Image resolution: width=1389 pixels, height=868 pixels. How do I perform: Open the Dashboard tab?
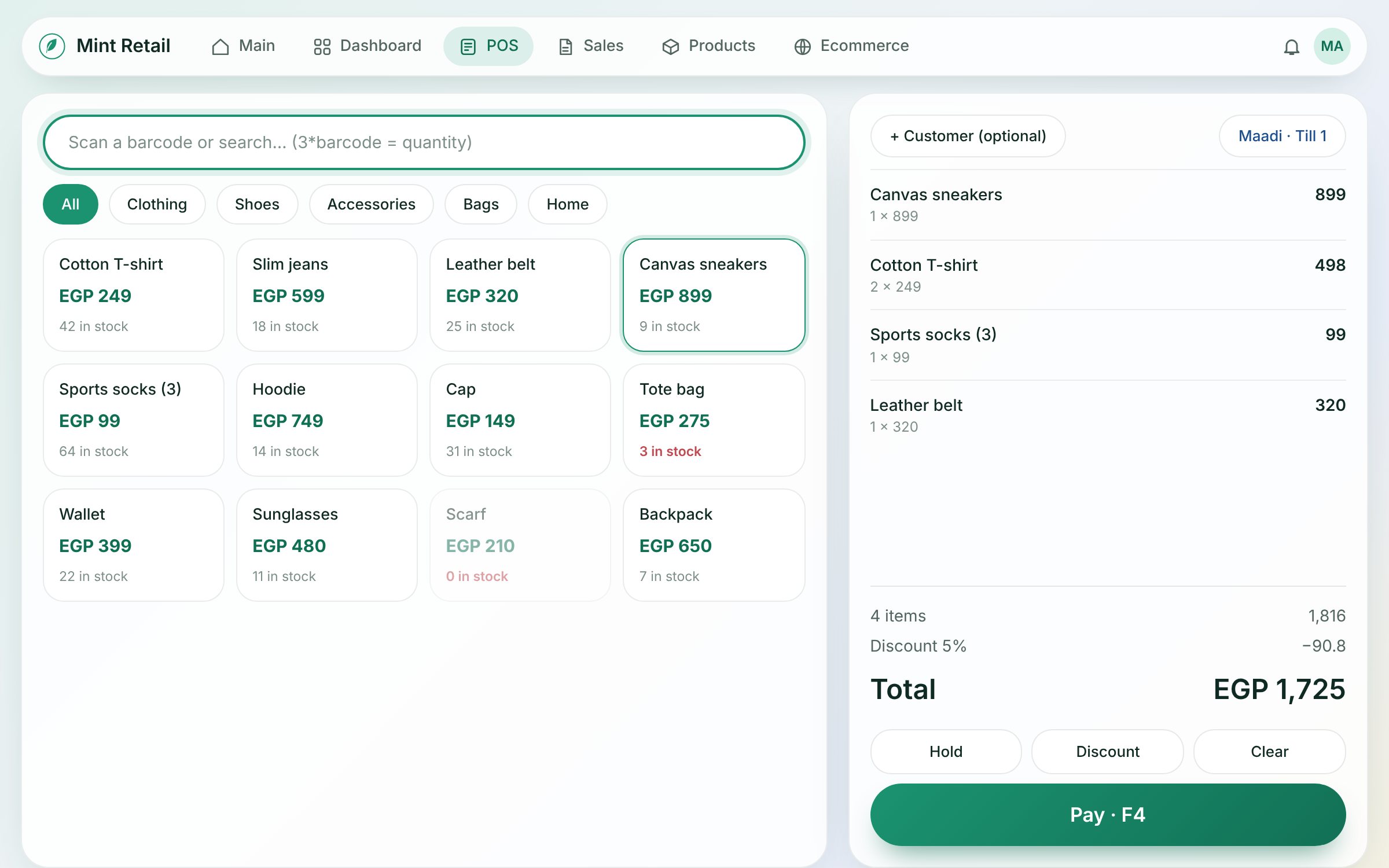368,46
